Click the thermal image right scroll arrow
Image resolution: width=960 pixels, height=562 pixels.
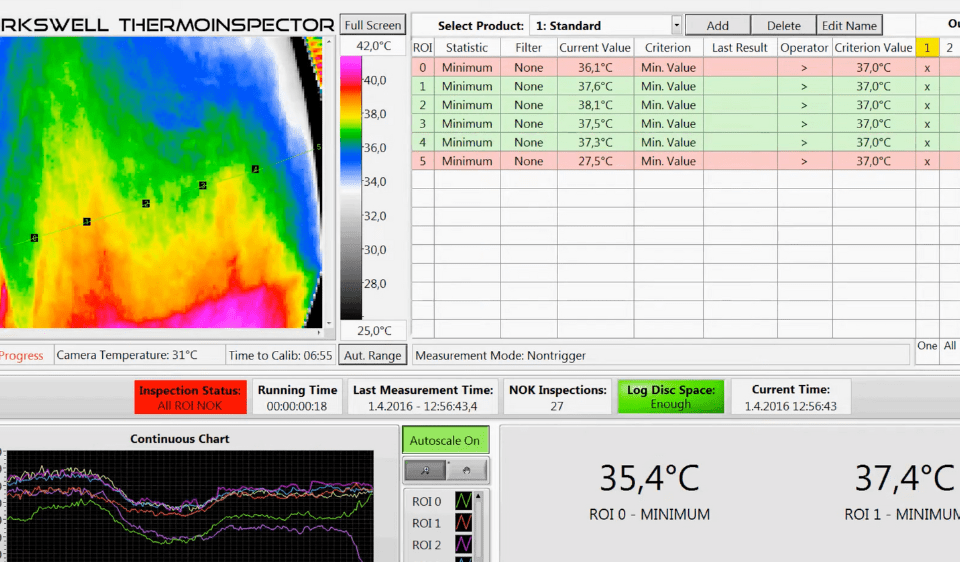[x=319, y=332]
